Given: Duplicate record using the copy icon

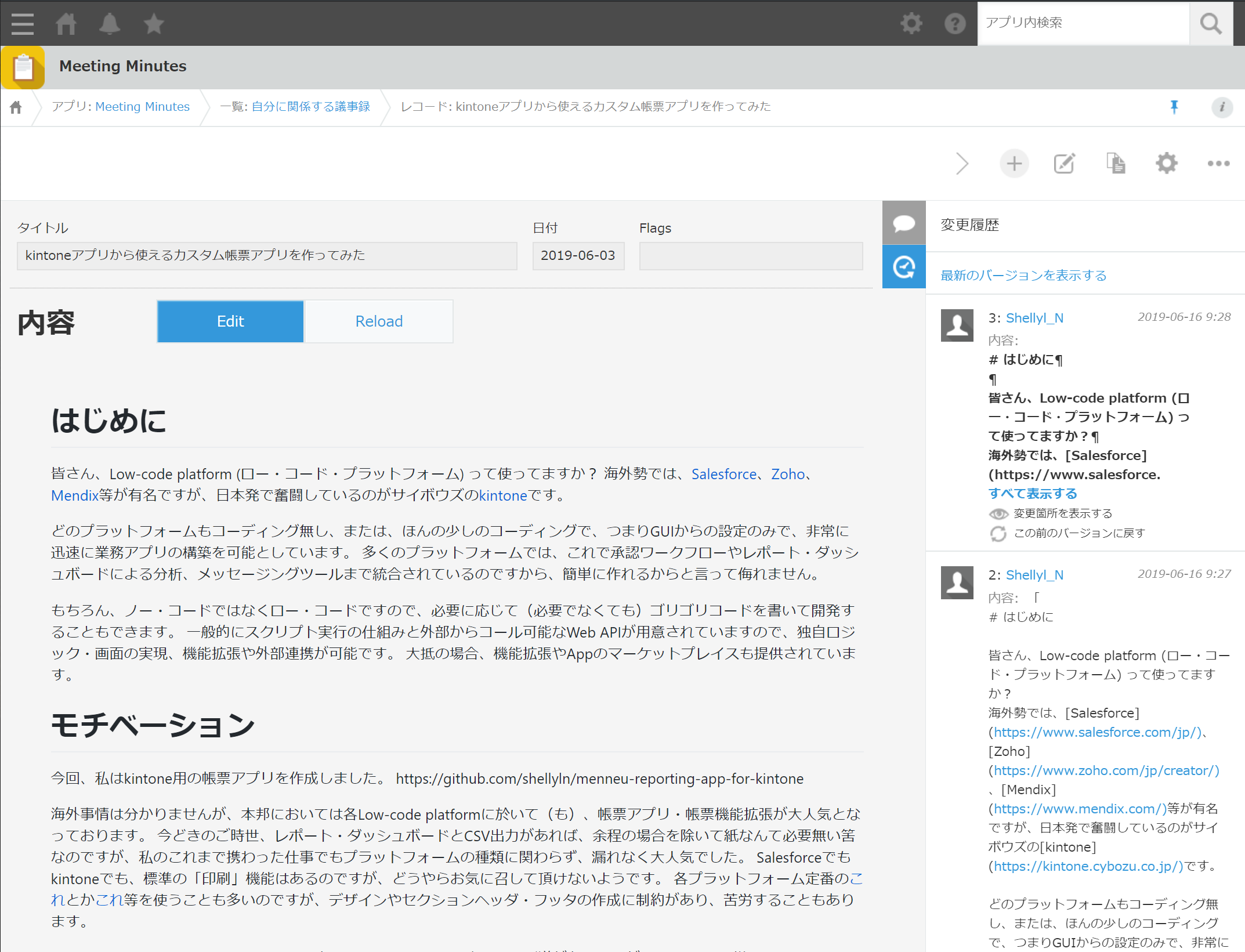Looking at the screenshot, I should point(1115,164).
